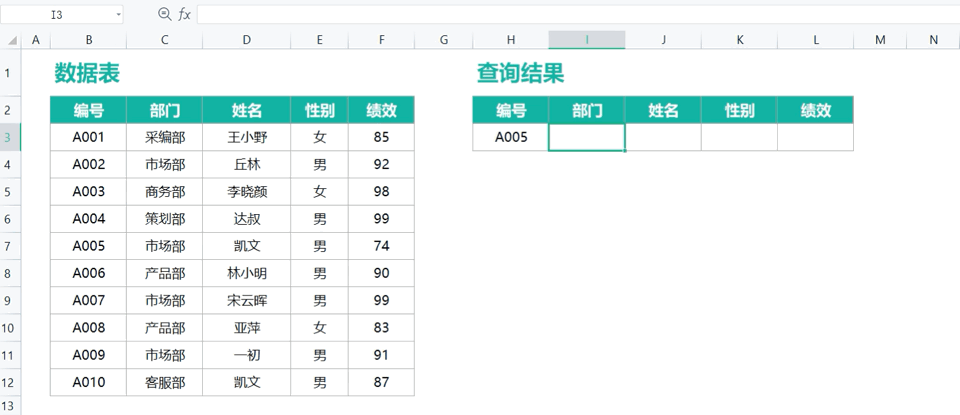The image size is (960, 415).
Task: Select column F header
Action: (x=381, y=40)
